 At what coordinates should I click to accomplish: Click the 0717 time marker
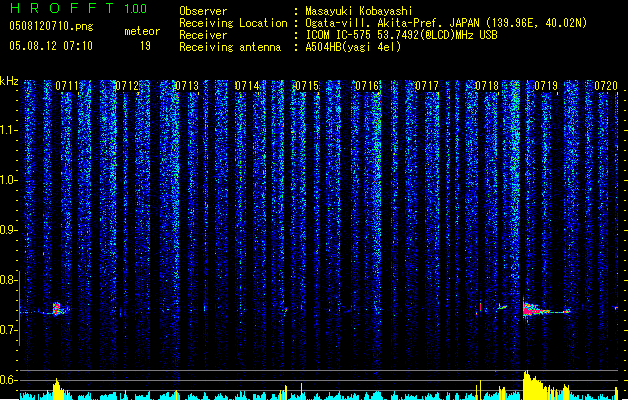pos(427,86)
